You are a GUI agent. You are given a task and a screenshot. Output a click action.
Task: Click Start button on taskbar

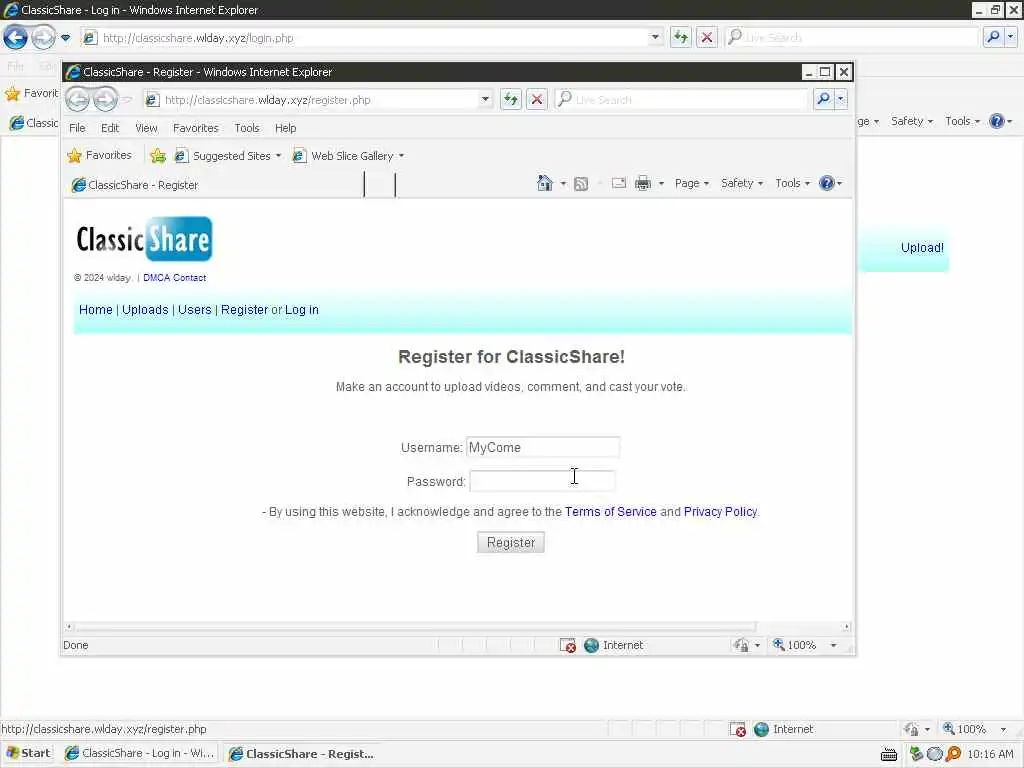27,753
